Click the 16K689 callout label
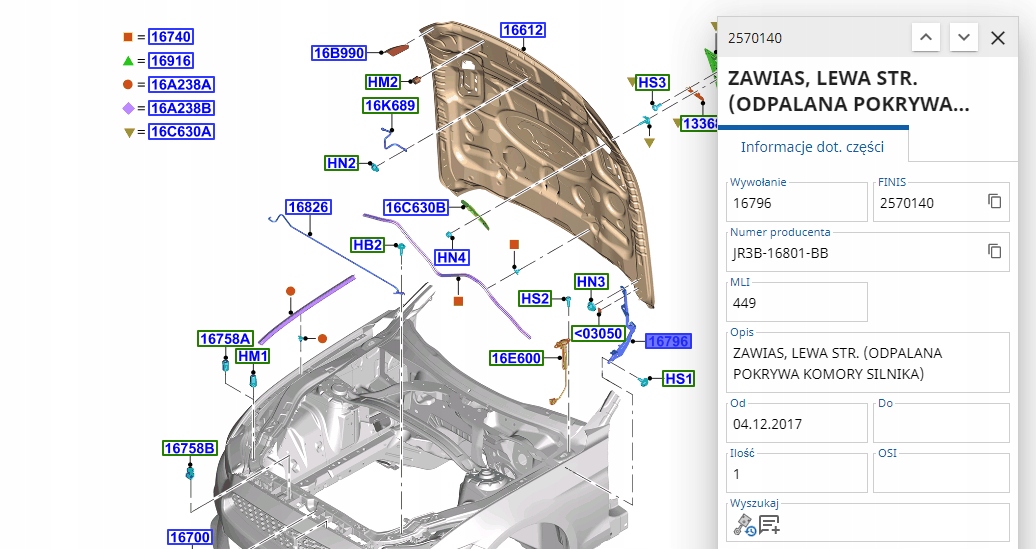This screenshot has width=1036, height=549. point(390,105)
